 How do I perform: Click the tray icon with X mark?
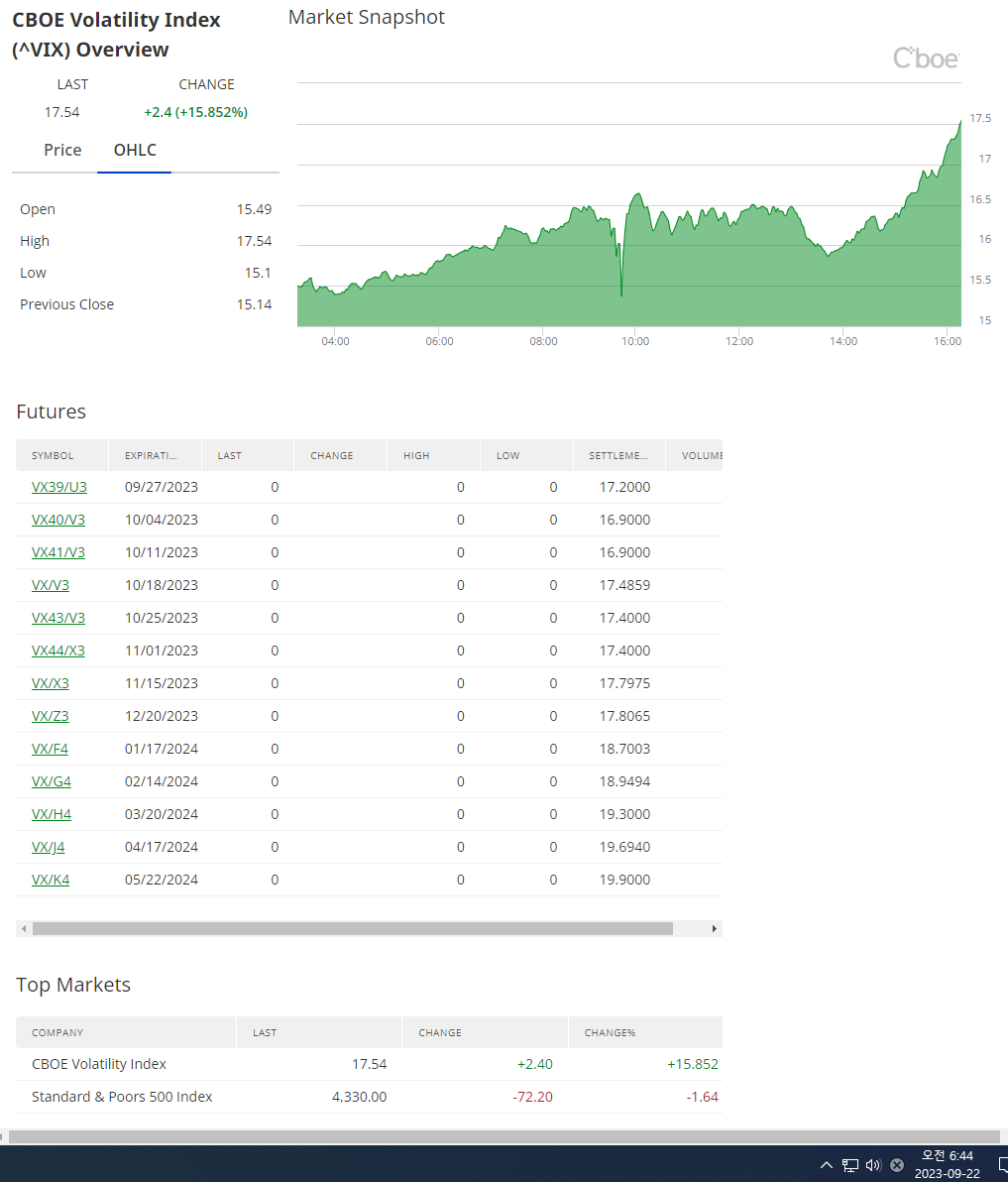tap(897, 1165)
